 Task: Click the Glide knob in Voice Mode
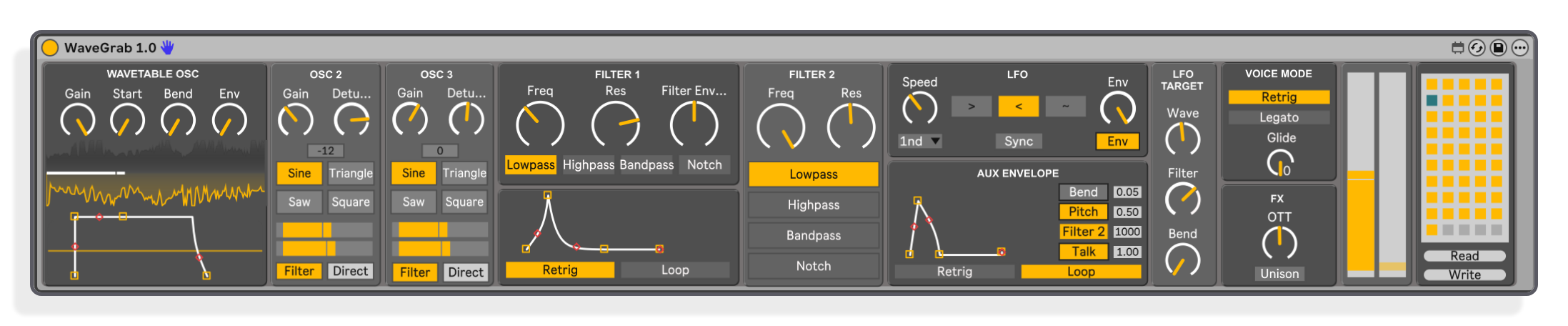click(x=1280, y=163)
